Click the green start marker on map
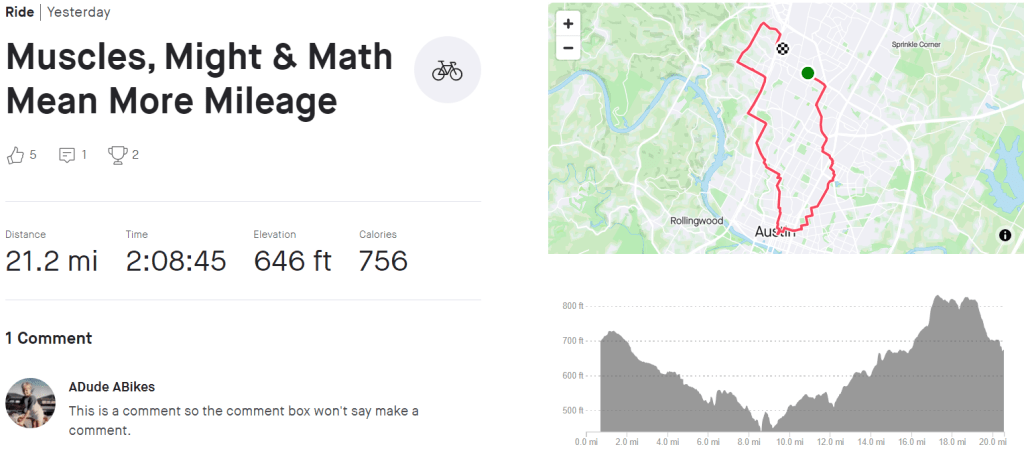 807,73
